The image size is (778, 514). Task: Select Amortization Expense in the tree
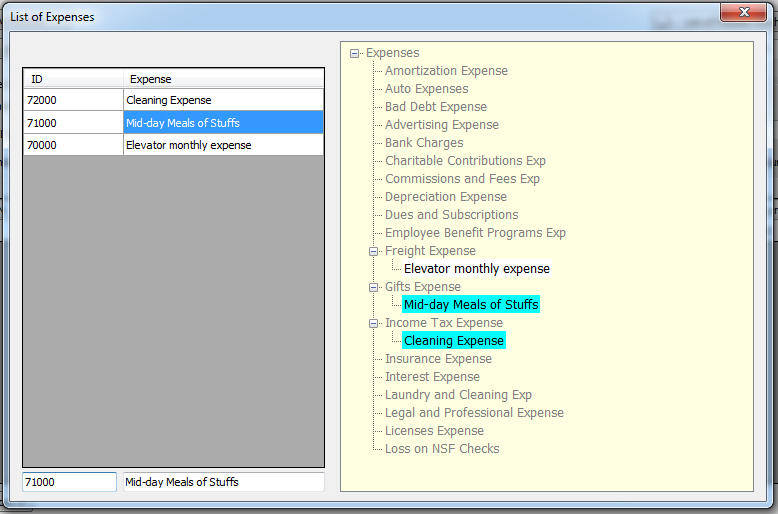point(446,71)
